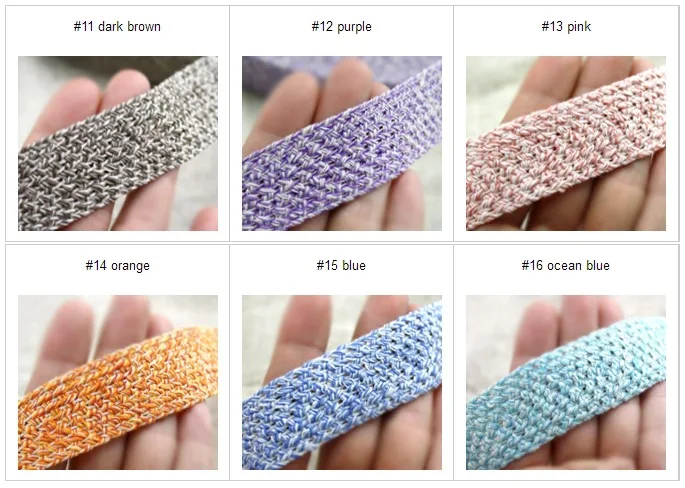
Task: Open the #11 dark brown product photo
Action: click(x=118, y=143)
